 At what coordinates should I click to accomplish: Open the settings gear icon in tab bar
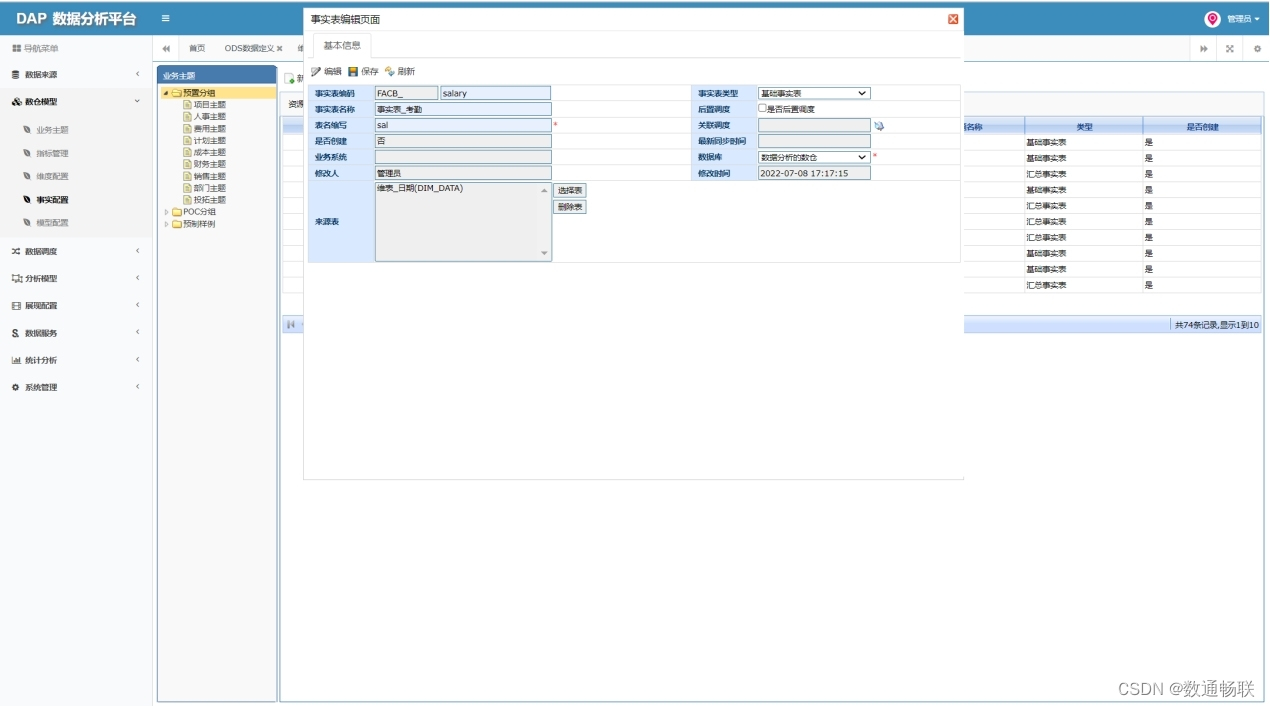(1257, 48)
